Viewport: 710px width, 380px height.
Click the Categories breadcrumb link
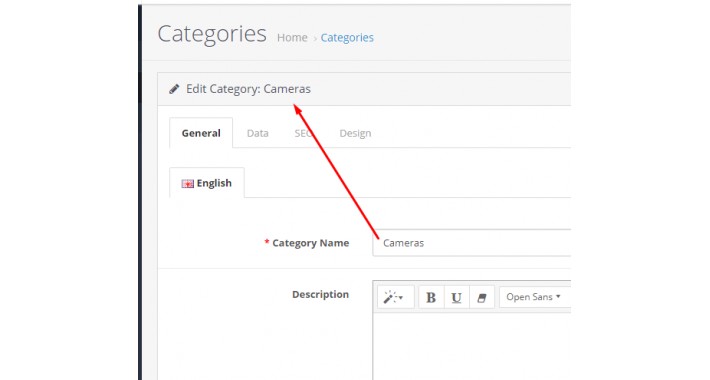pos(347,38)
